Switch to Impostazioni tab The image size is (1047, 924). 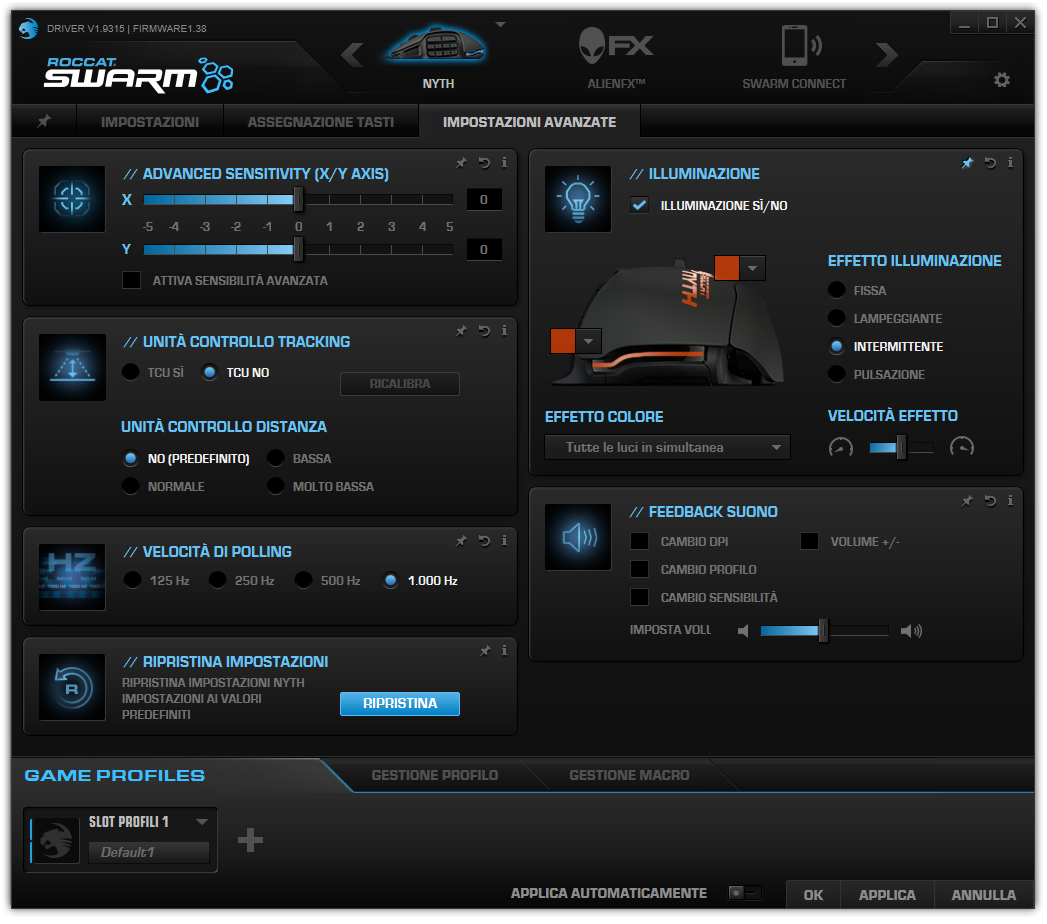[x=150, y=122]
